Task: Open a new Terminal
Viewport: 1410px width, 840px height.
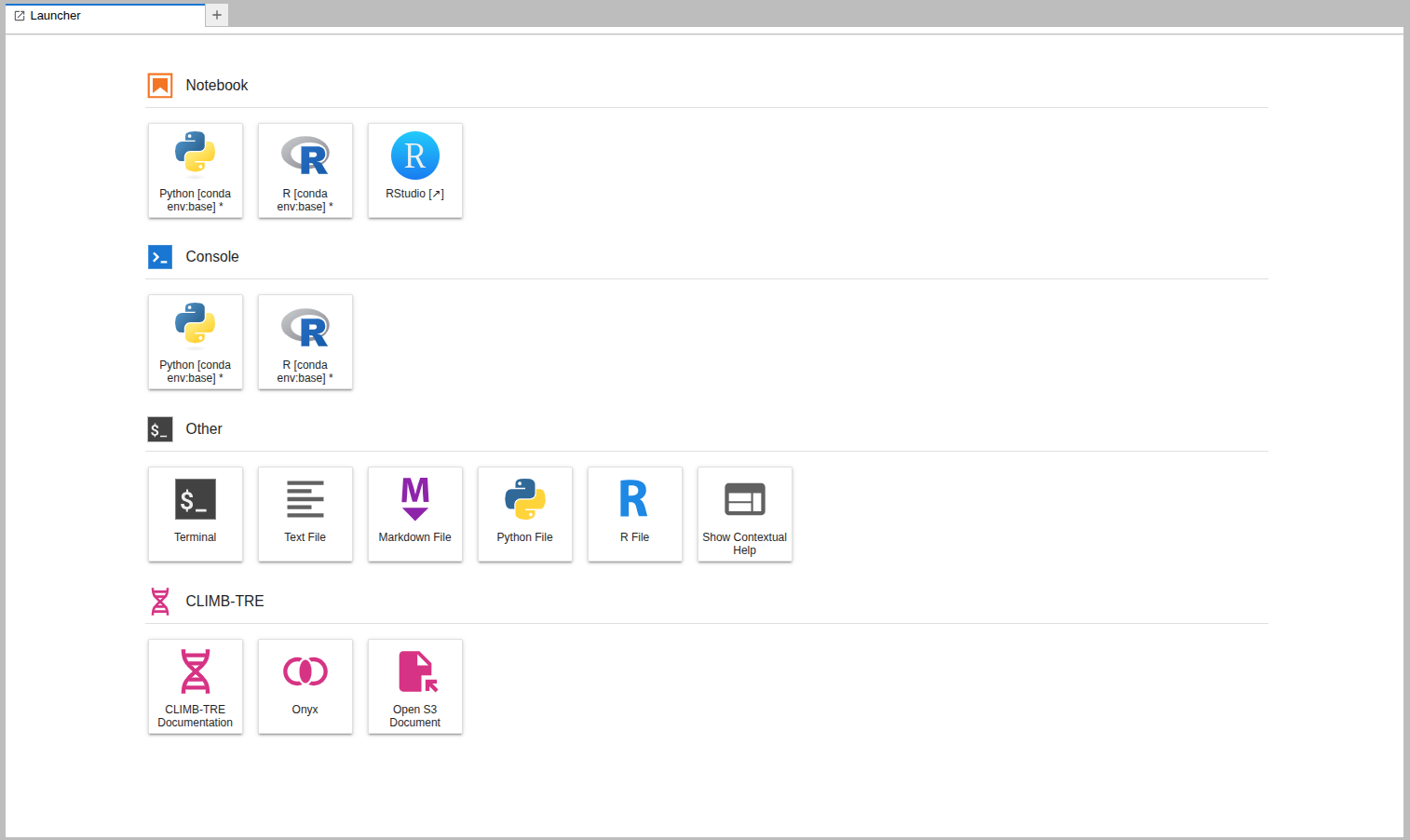Action: tap(195, 514)
